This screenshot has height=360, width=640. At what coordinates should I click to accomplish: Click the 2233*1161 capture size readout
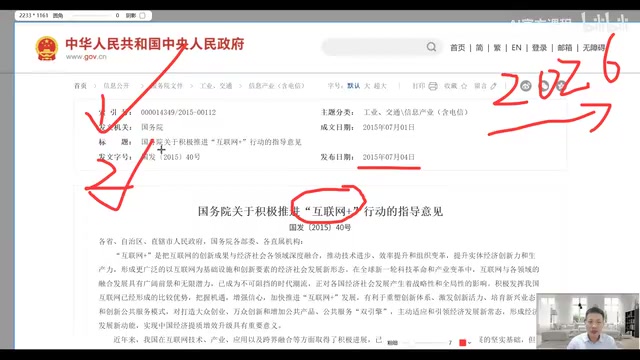point(33,16)
